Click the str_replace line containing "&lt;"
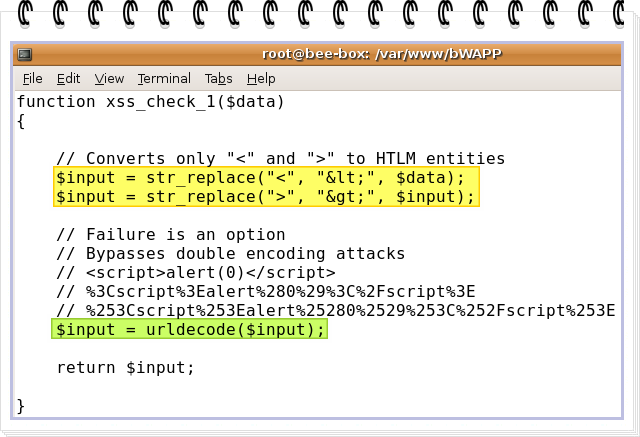The height and width of the screenshot is (437, 640). [x=260, y=178]
